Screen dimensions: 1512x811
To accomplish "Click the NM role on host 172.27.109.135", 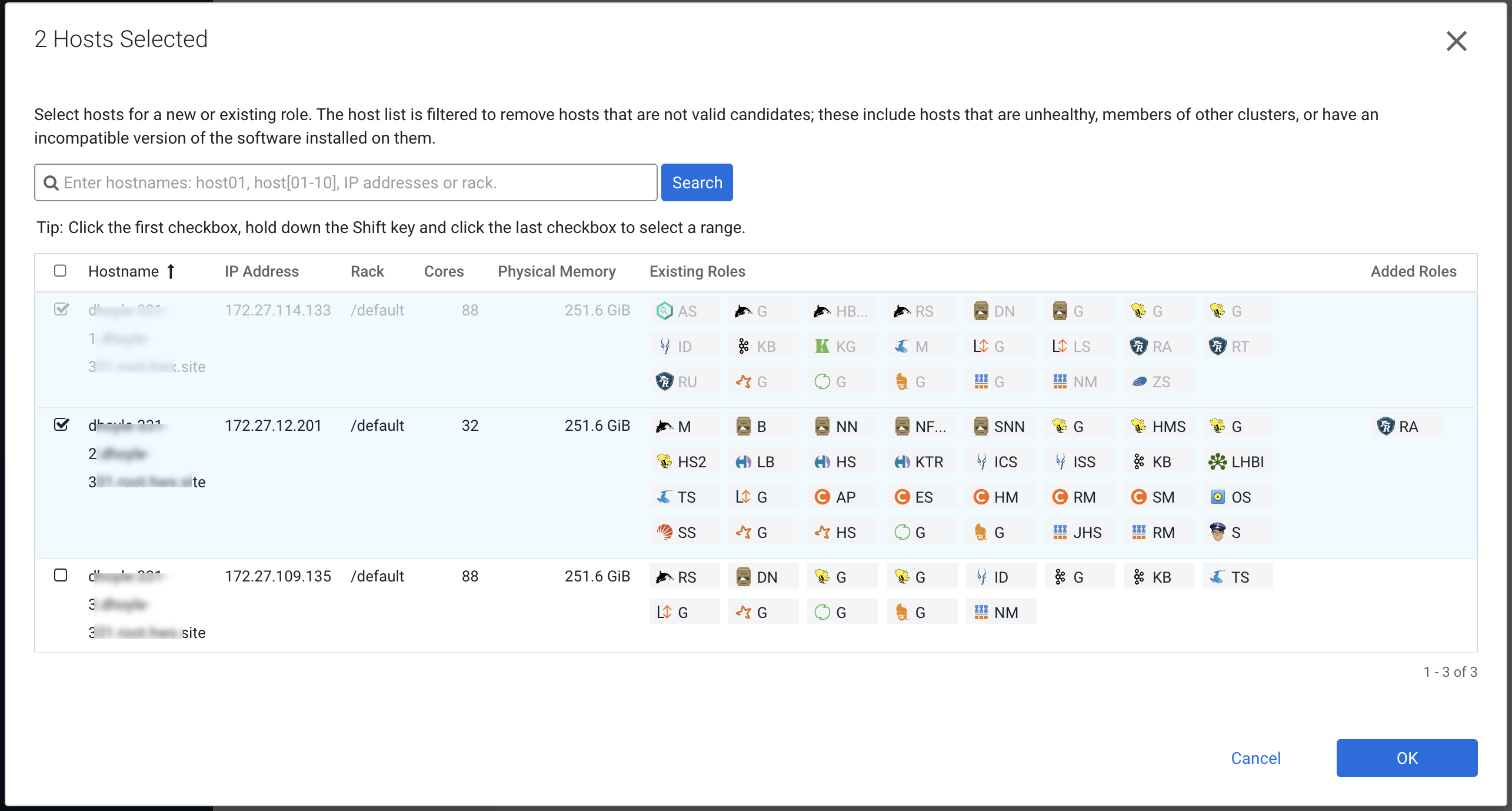I will (1000, 612).
